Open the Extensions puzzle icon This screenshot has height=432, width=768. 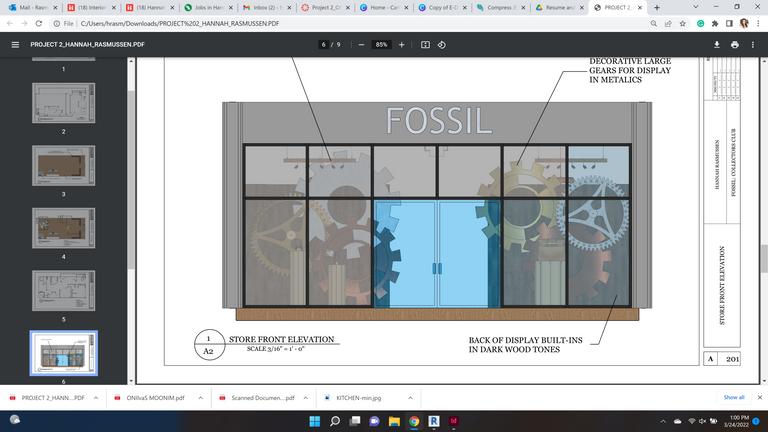tap(715, 24)
